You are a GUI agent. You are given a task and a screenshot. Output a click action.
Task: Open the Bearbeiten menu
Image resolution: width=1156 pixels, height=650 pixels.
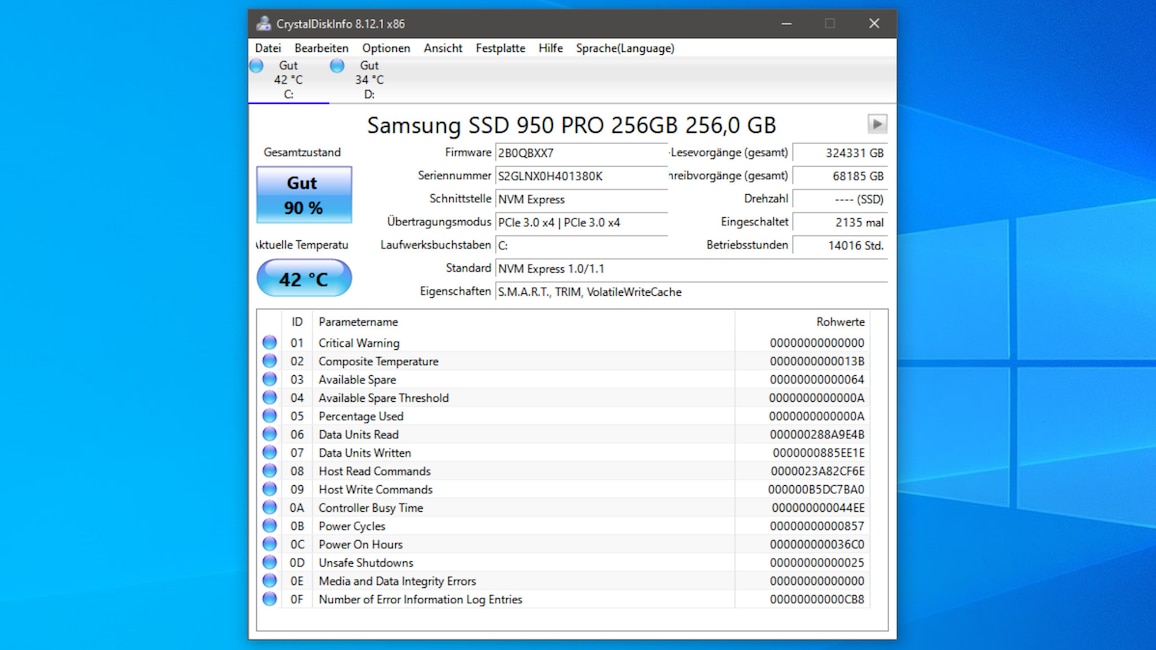pyautogui.click(x=321, y=48)
